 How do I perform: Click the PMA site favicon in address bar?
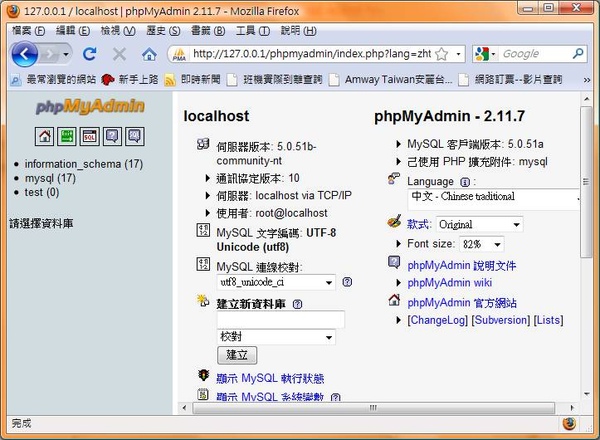179,54
